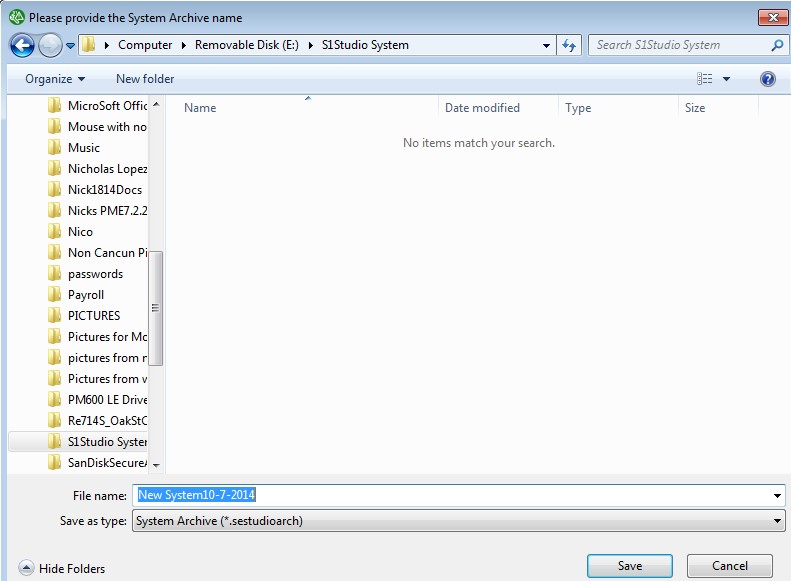
Task: Open the address bar history dropdown
Action: coord(546,45)
